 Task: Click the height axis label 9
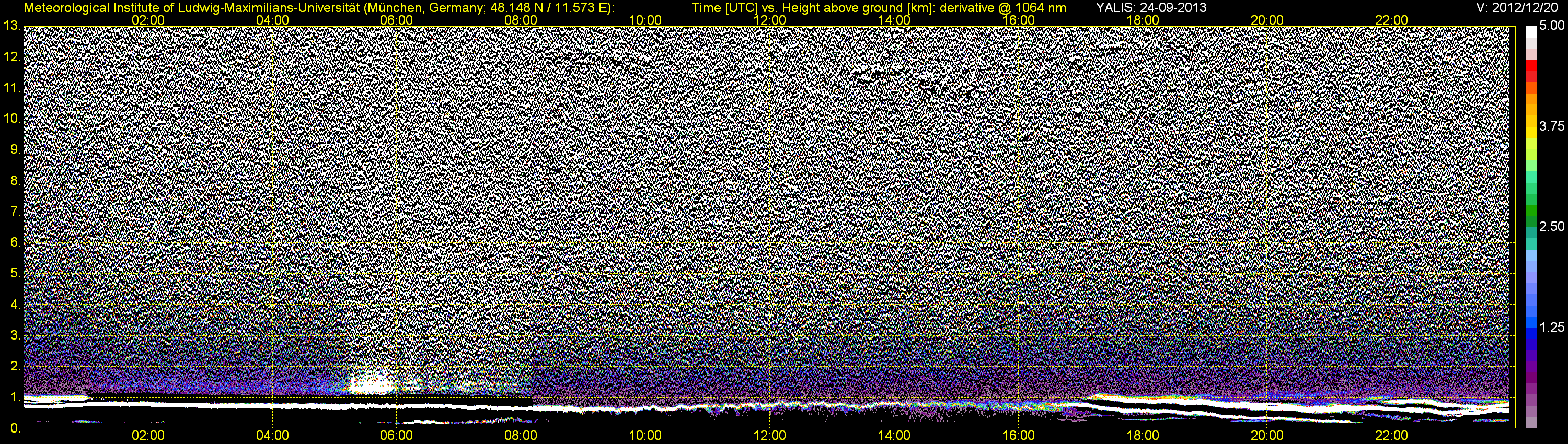[15, 149]
